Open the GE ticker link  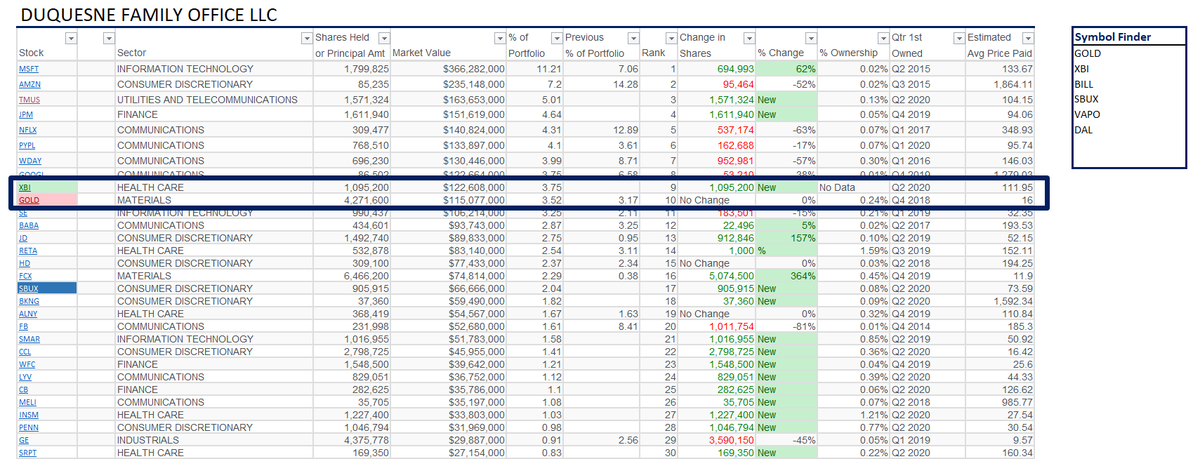(x=22, y=439)
